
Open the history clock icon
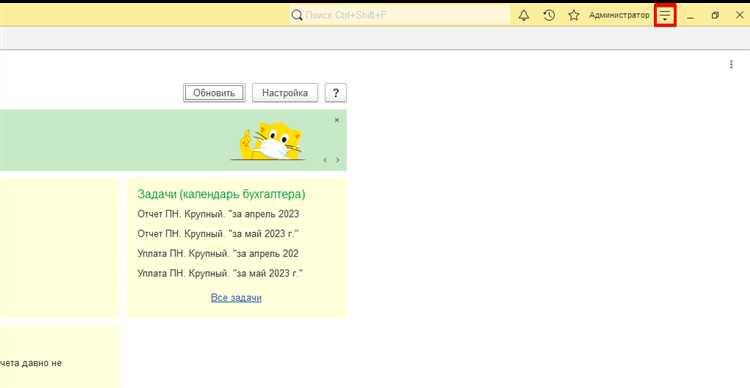549,15
